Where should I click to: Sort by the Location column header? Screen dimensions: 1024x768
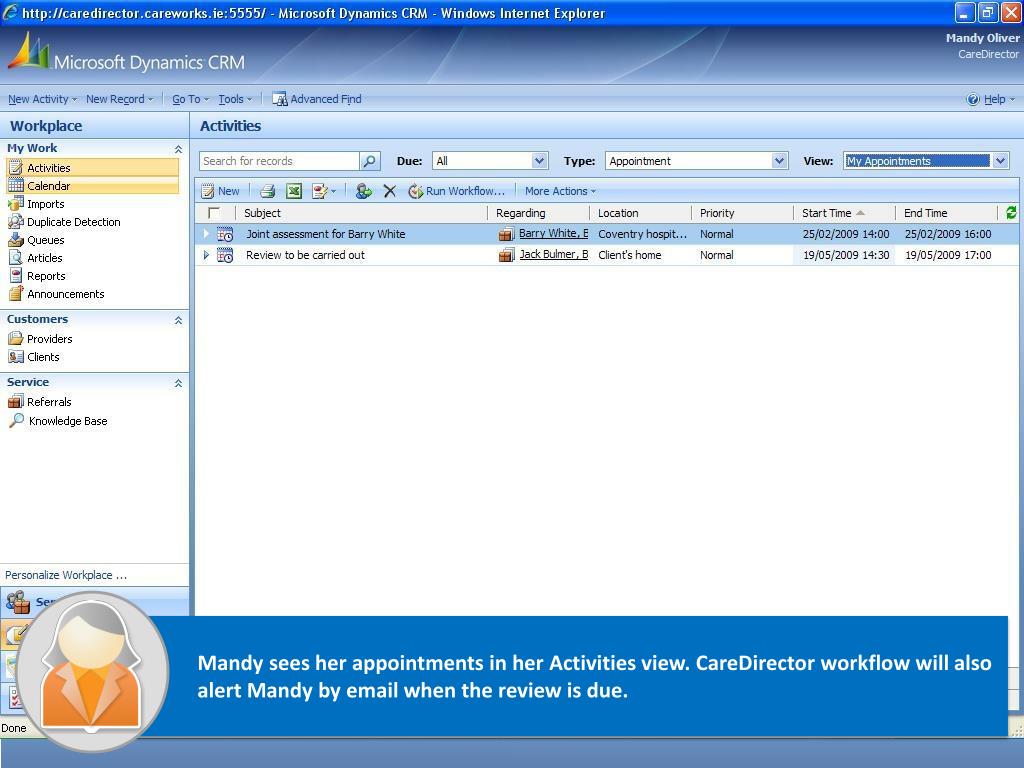click(639, 213)
